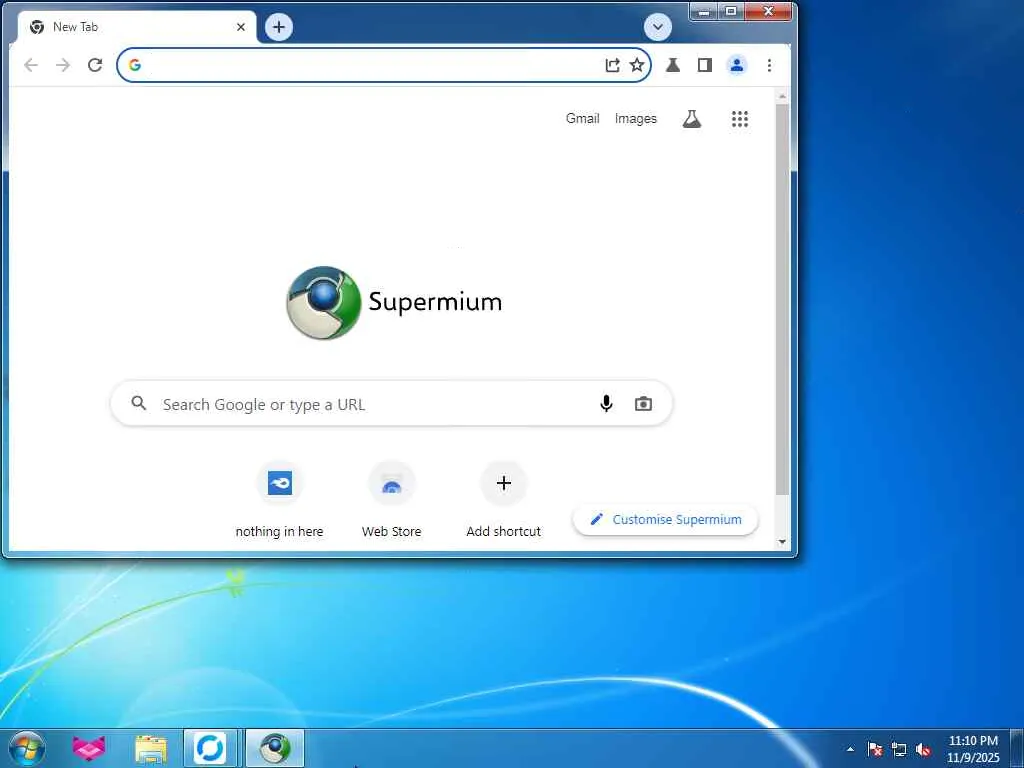The width and height of the screenshot is (1024, 768).
Task: Open Search Labs flask on page
Action: [x=692, y=119]
